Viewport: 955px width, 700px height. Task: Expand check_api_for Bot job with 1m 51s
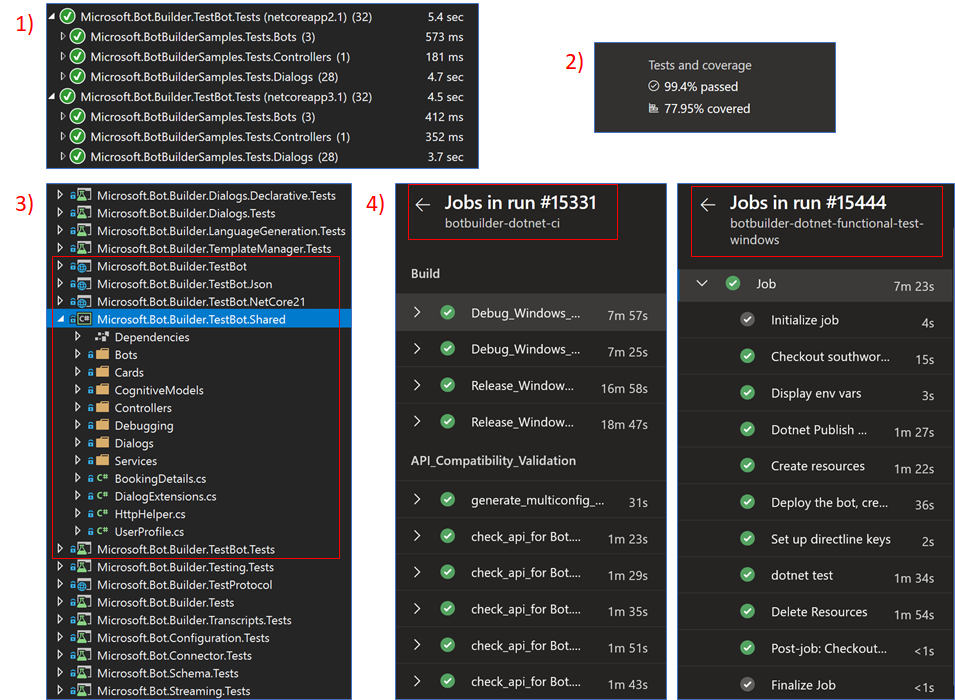417,645
